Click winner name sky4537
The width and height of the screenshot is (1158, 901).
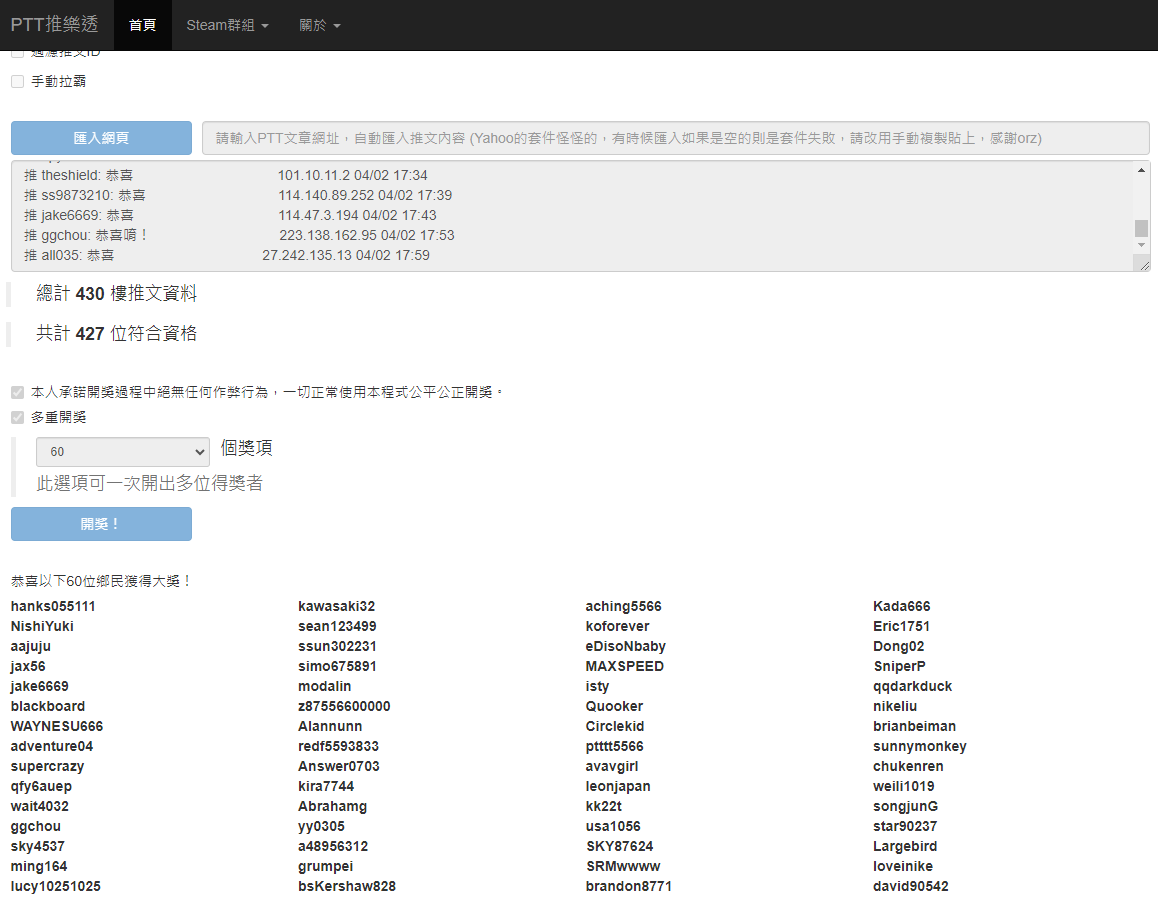click(x=38, y=846)
